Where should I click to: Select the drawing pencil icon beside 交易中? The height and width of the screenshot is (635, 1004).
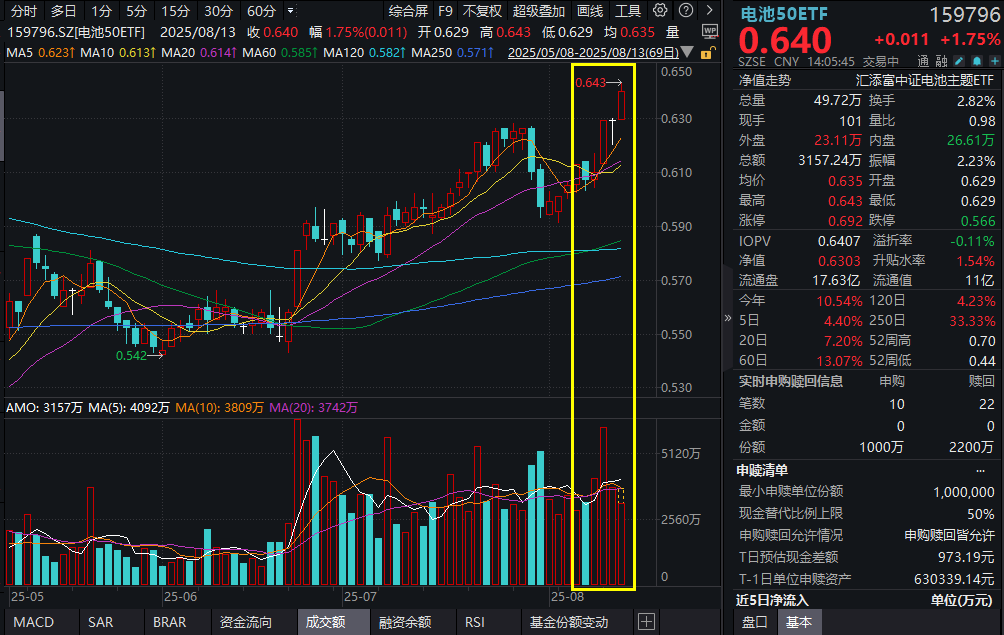click(x=957, y=60)
